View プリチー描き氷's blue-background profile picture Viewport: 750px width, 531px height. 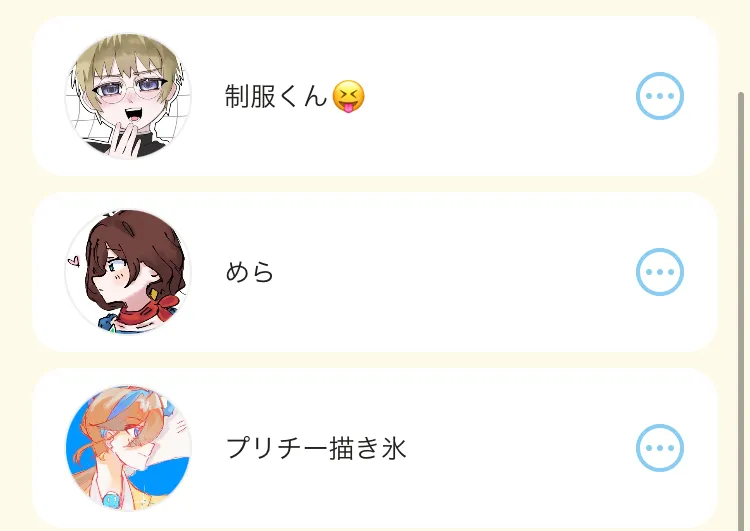[x=128, y=448]
